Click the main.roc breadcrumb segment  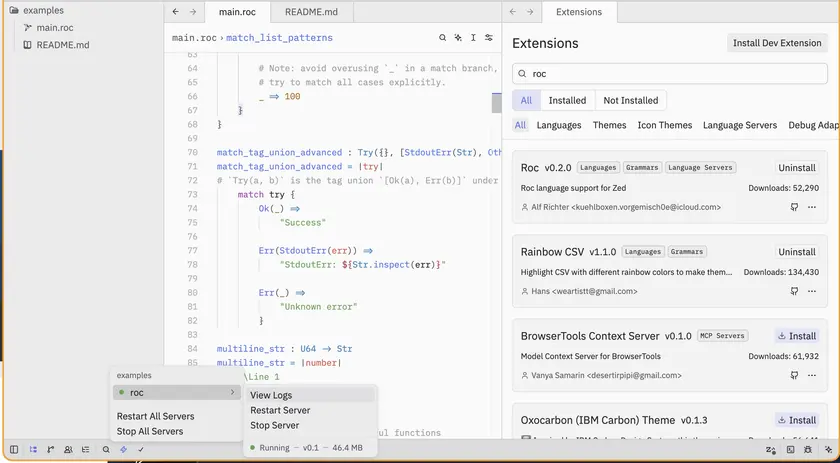194,38
